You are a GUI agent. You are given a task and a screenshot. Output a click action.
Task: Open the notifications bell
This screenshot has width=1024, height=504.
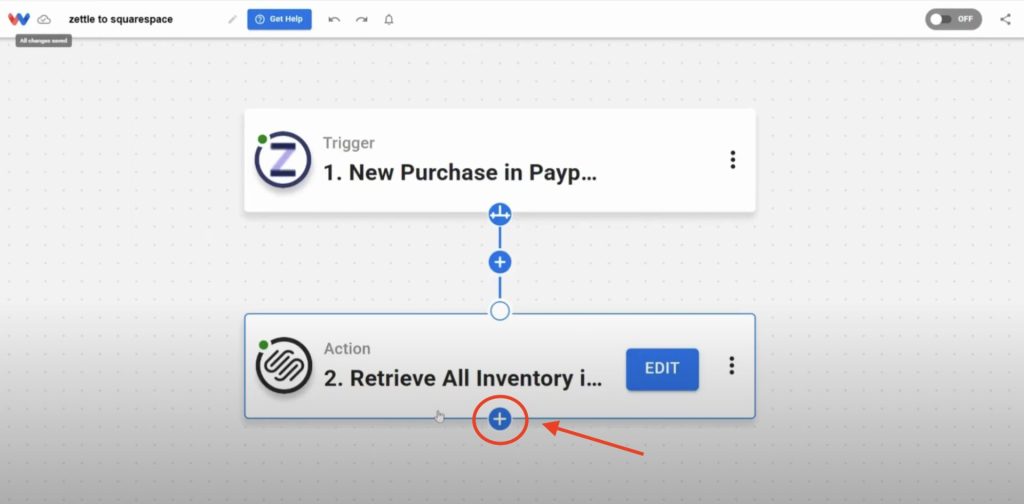389,20
